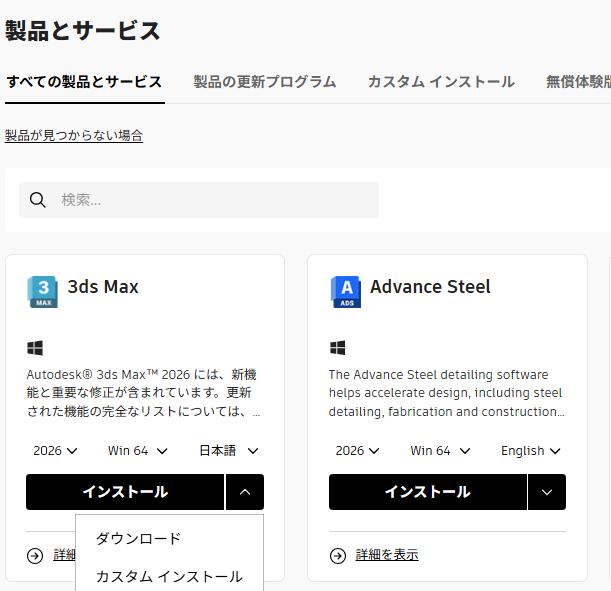Collapse the 3ds Max install options arrow
Screen dimensions: 611x591
point(245,492)
